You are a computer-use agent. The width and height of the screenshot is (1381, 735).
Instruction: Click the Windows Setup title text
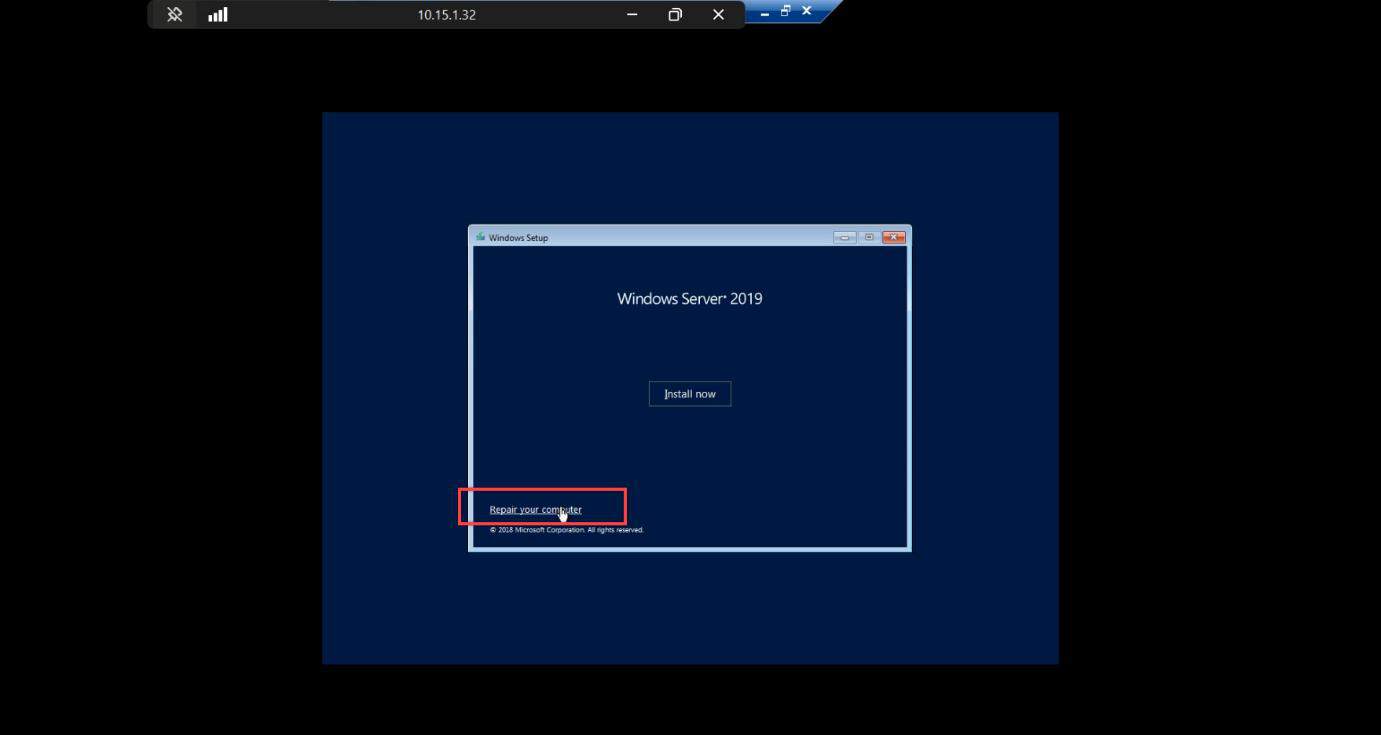point(519,238)
